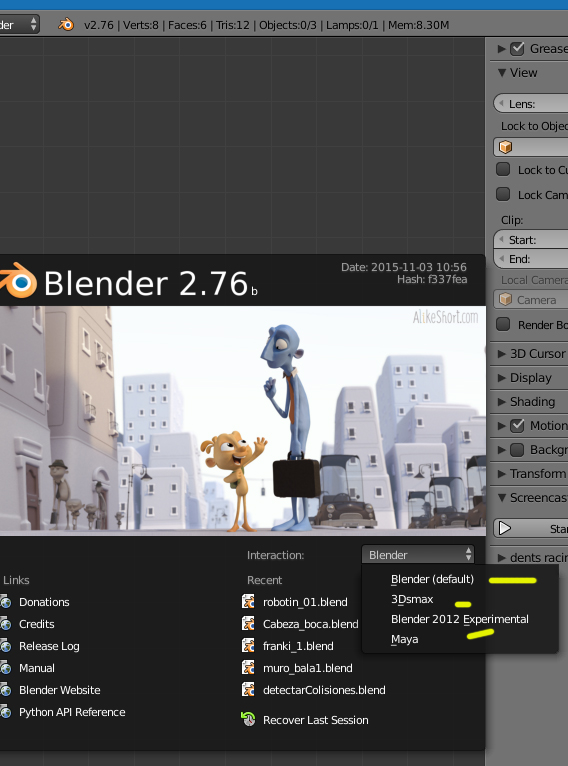This screenshot has width=568, height=766.
Task: Click the Blender logo on splash screen
Action: pyautogui.click(x=18, y=280)
